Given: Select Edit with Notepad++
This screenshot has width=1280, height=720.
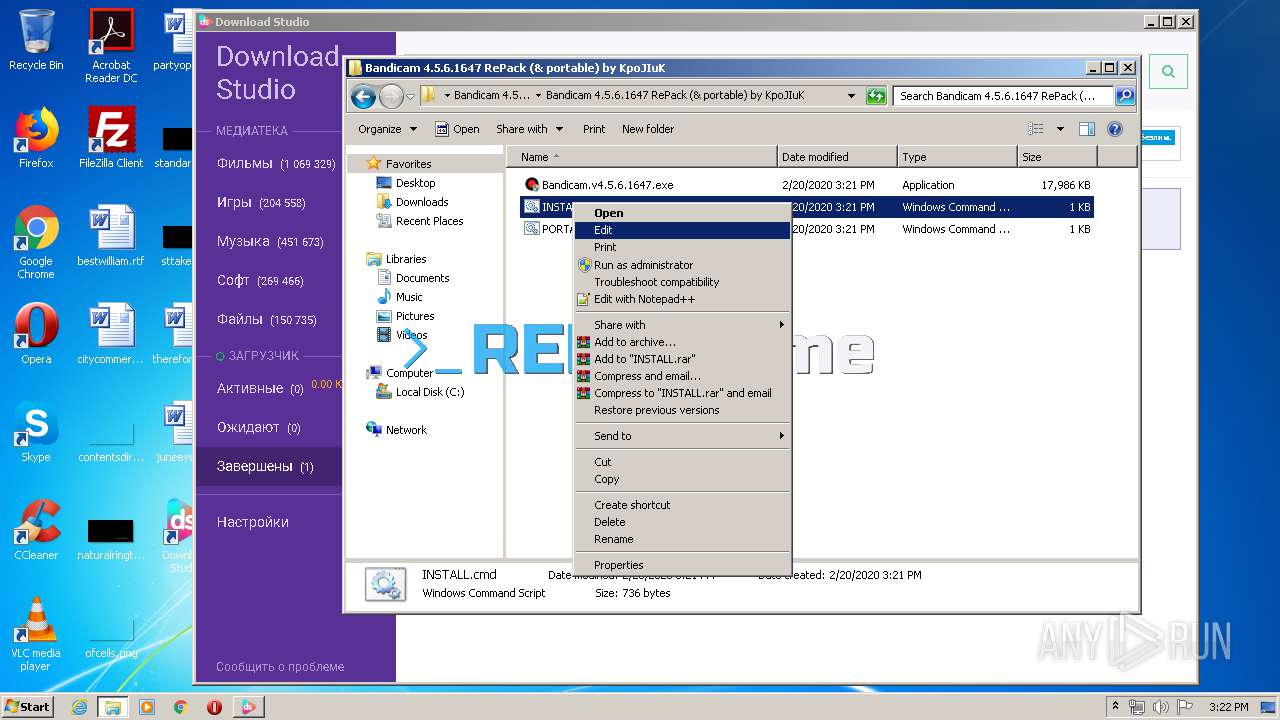Looking at the screenshot, I should [x=683, y=299].
